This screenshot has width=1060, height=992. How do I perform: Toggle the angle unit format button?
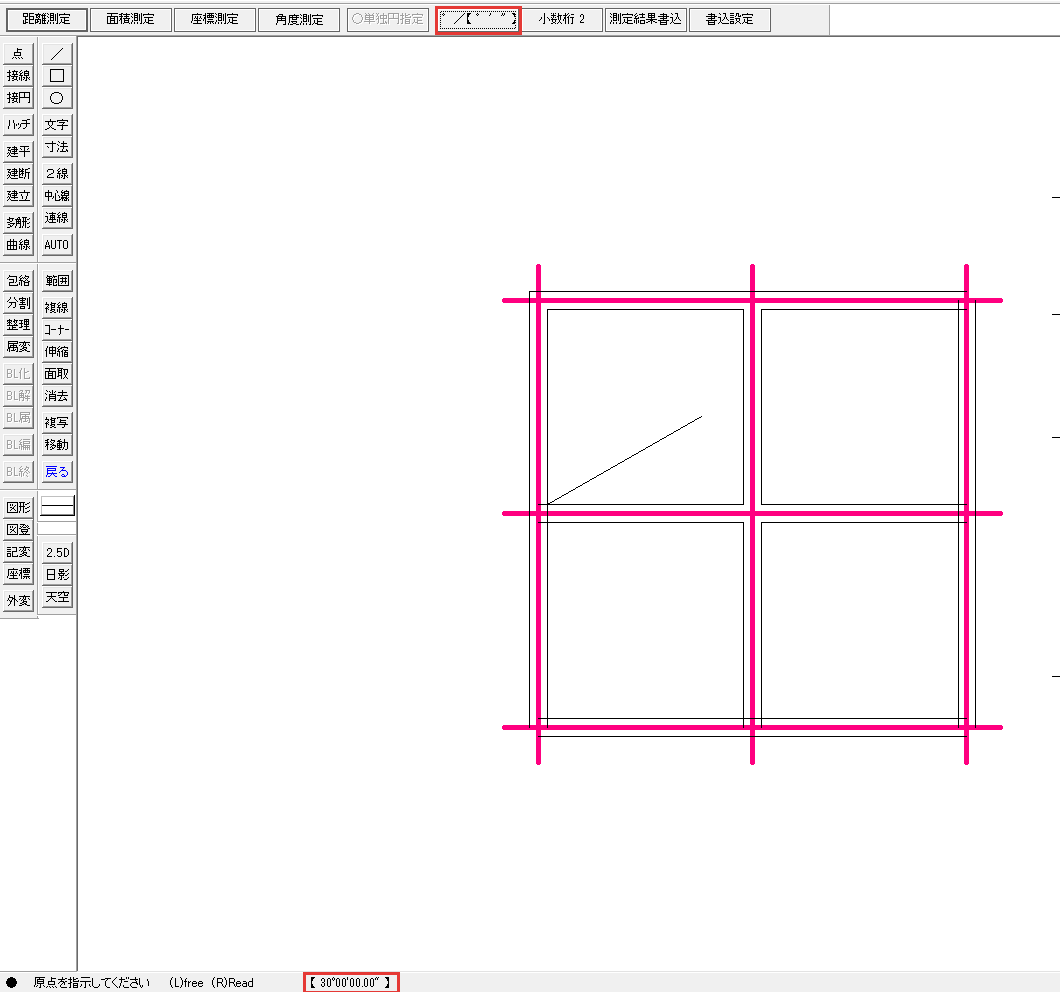click(478, 20)
